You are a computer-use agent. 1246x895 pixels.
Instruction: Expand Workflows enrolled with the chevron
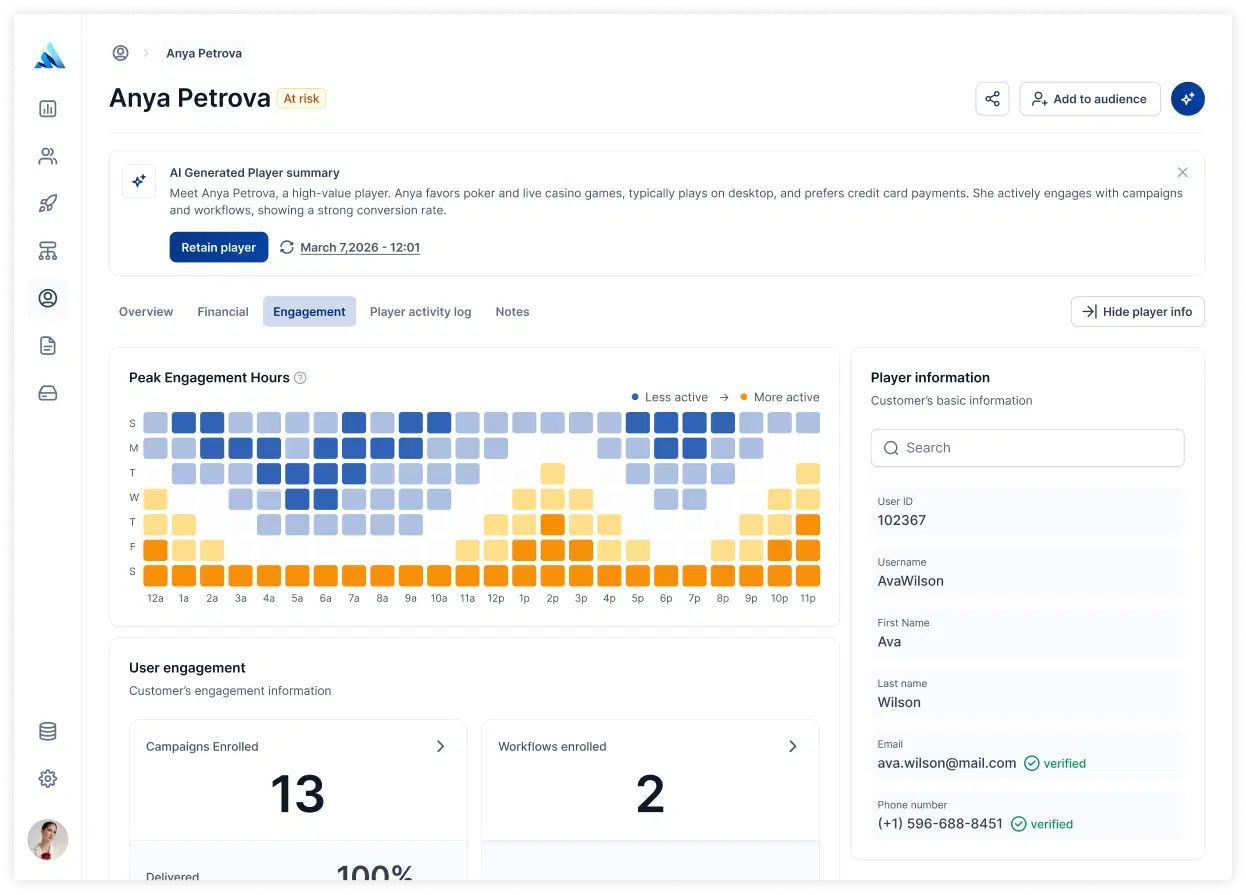[793, 746]
